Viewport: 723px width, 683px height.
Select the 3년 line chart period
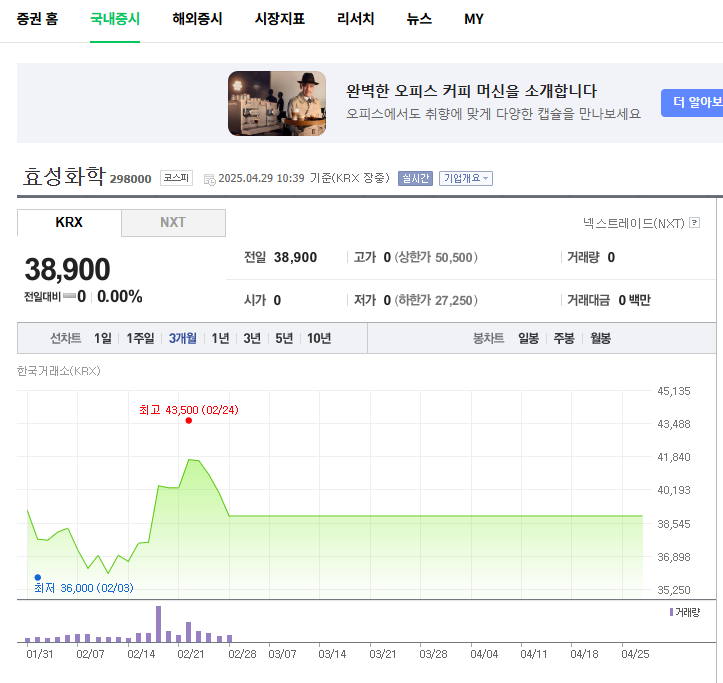[x=252, y=339]
